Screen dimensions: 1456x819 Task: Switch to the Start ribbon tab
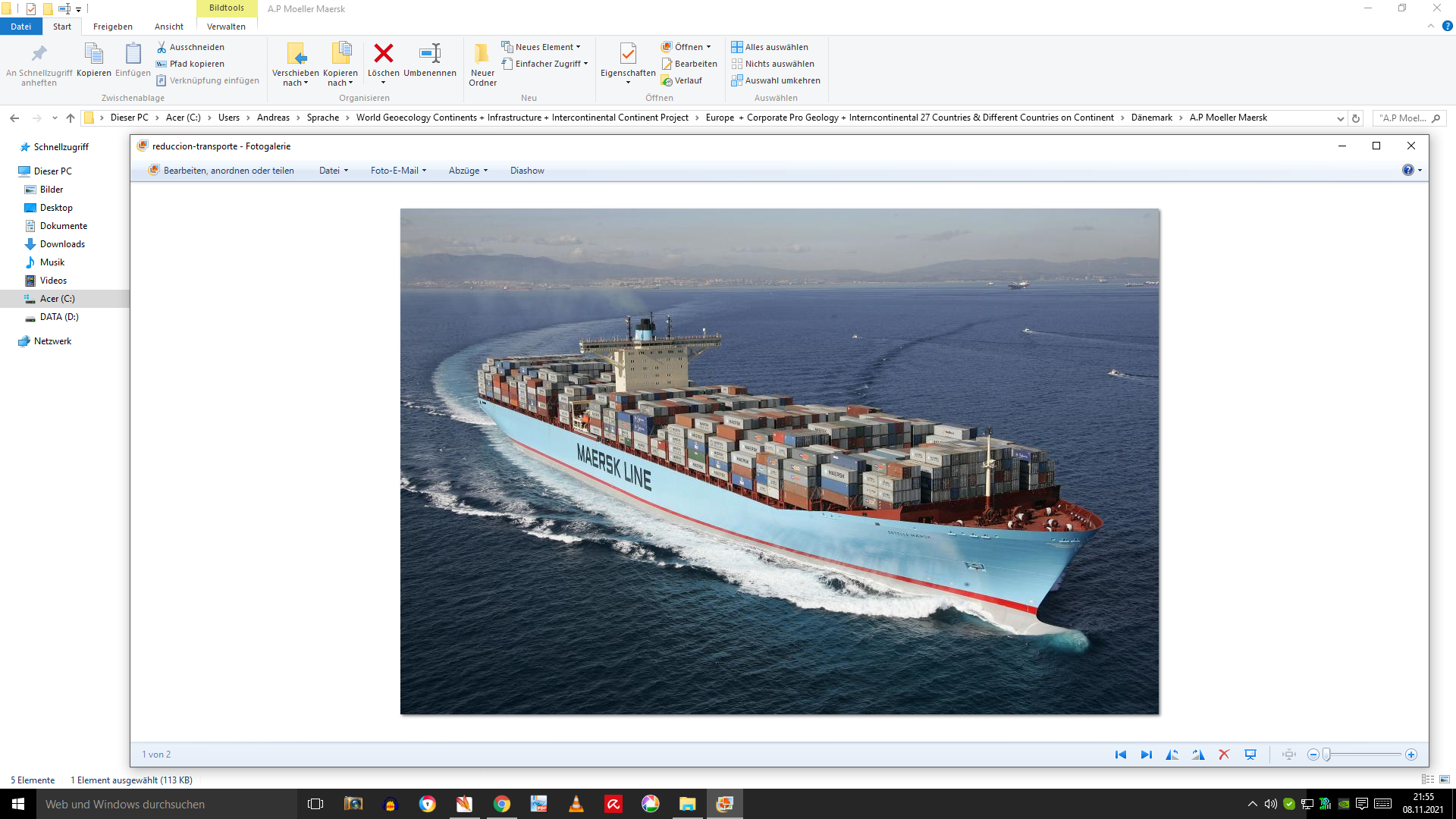pyautogui.click(x=62, y=27)
